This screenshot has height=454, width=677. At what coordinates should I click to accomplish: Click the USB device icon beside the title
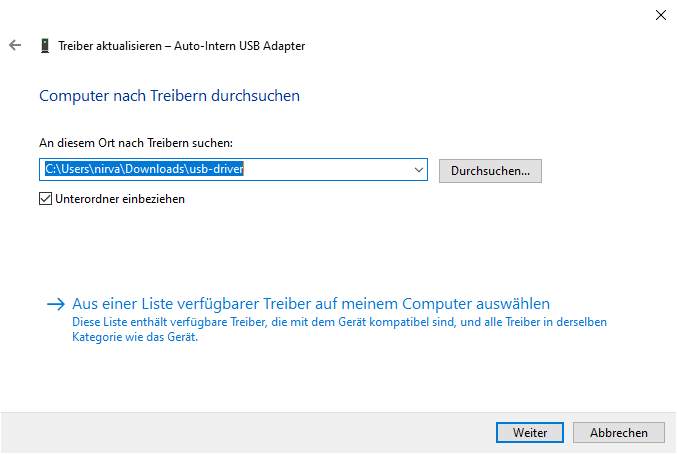[x=44, y=46]
